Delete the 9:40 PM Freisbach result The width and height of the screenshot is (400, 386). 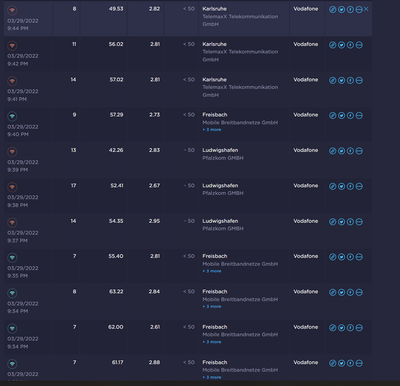[359, 116]
